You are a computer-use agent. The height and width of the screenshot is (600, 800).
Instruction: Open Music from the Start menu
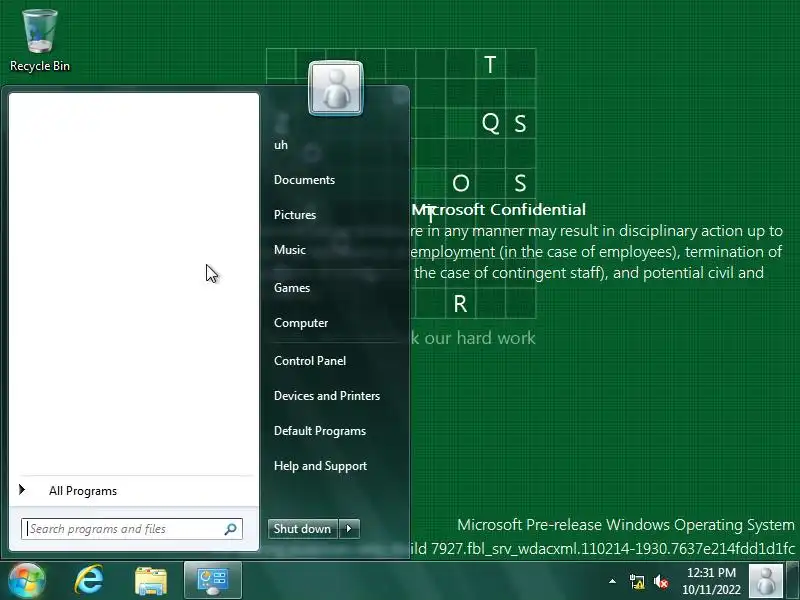click(290, 250)
